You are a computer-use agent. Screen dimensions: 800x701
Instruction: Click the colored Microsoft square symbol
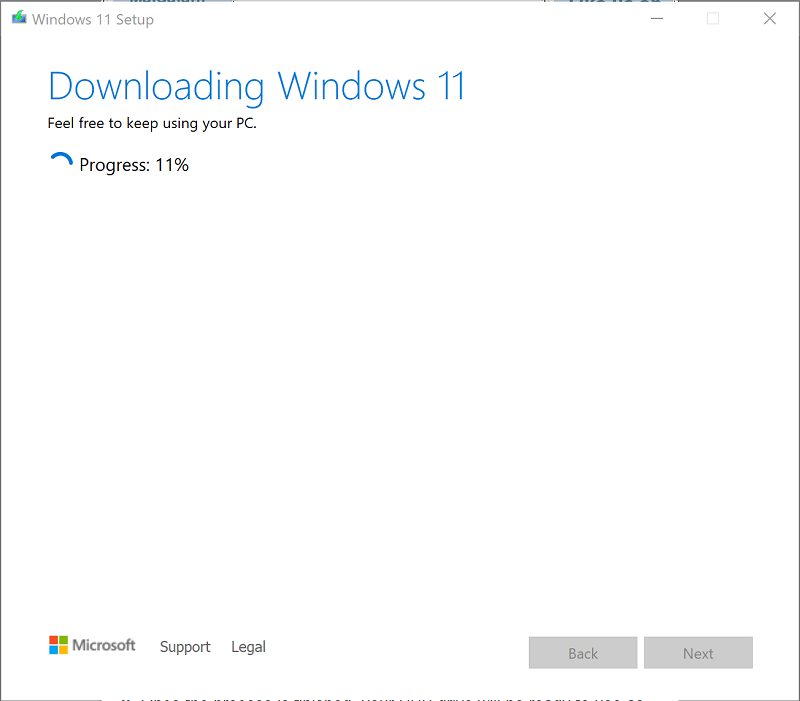point(56,645)
